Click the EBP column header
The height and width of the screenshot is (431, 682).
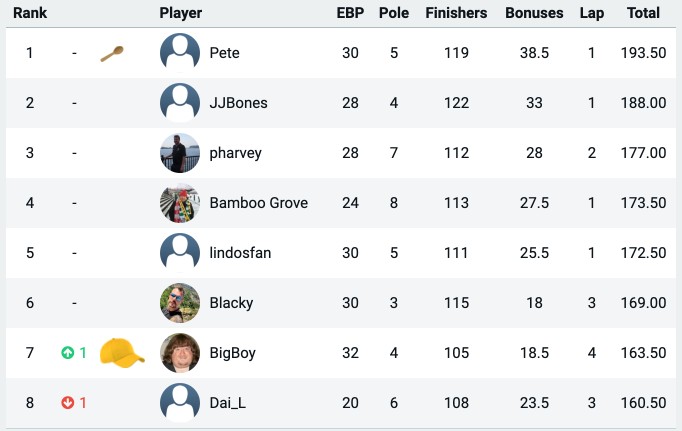pyautogui.click(x=350, y=13)
